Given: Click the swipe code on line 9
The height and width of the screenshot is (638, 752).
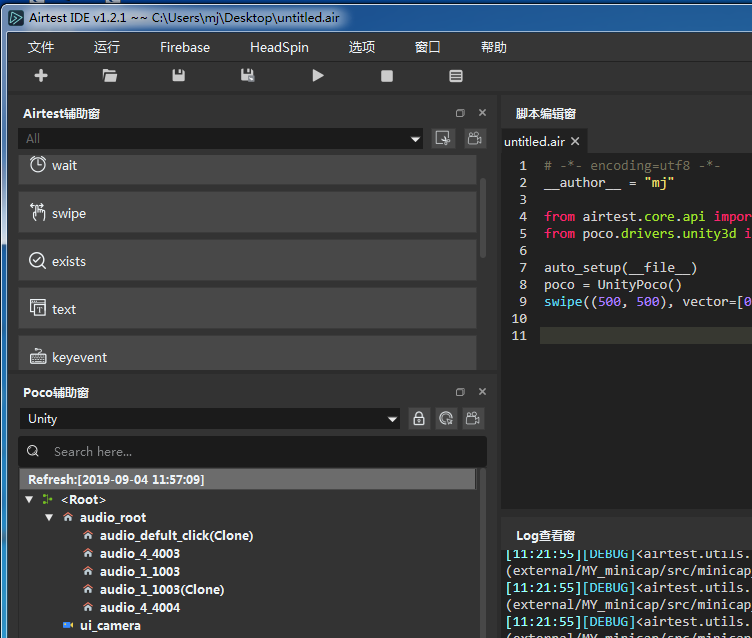Looking at the screenshot, I should pos(647,302).
